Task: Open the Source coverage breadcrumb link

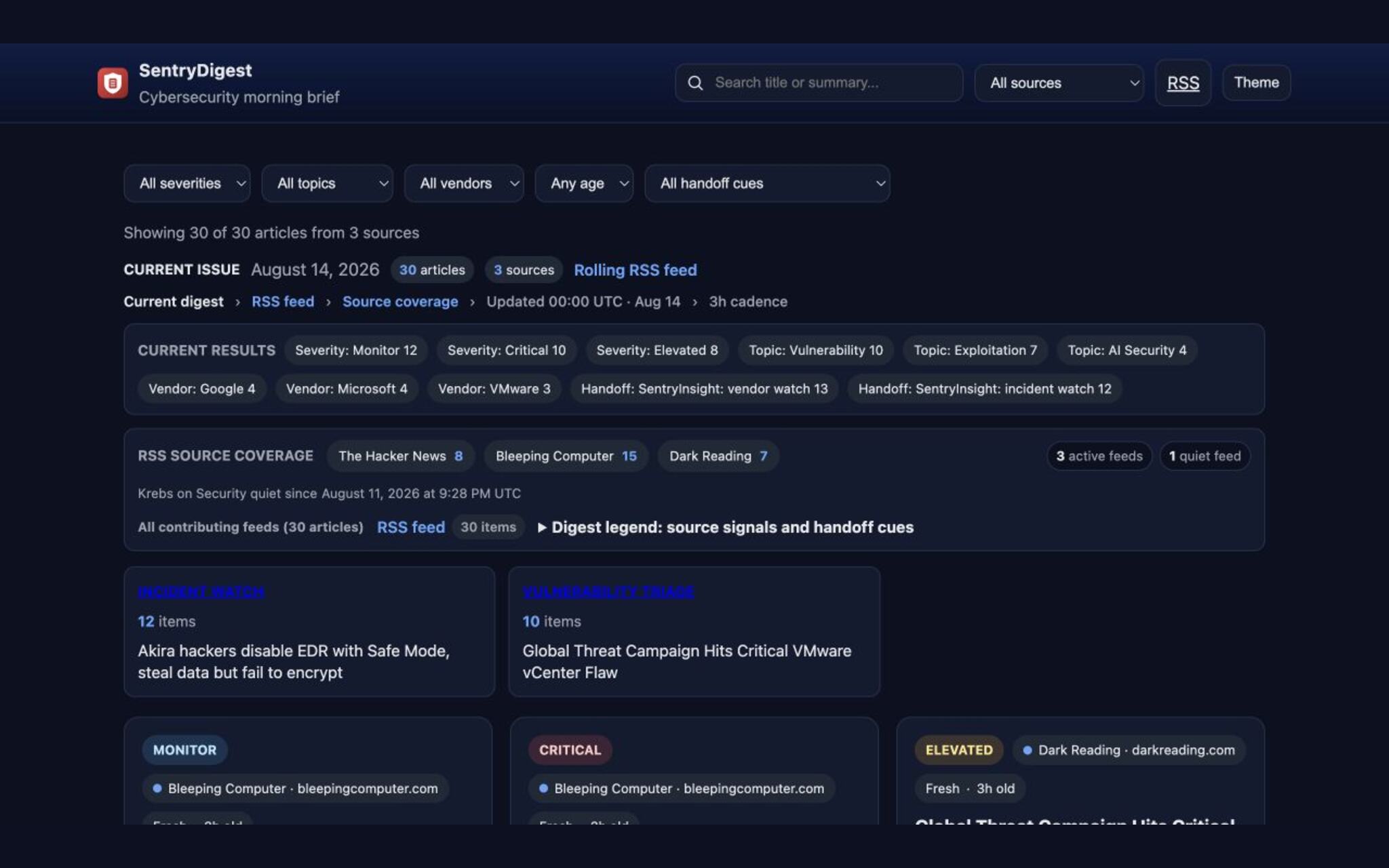Action: point(400,302)
